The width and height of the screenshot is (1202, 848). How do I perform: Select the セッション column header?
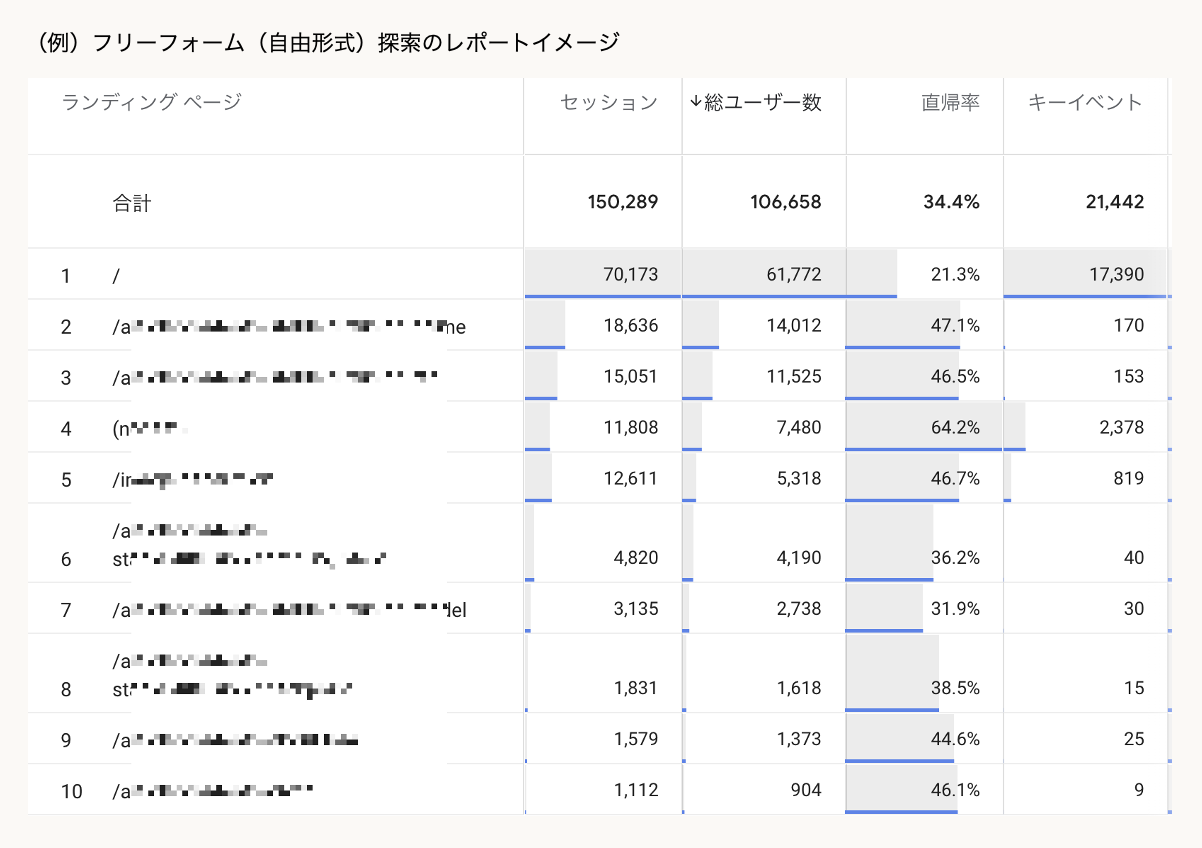coord(608,102)
